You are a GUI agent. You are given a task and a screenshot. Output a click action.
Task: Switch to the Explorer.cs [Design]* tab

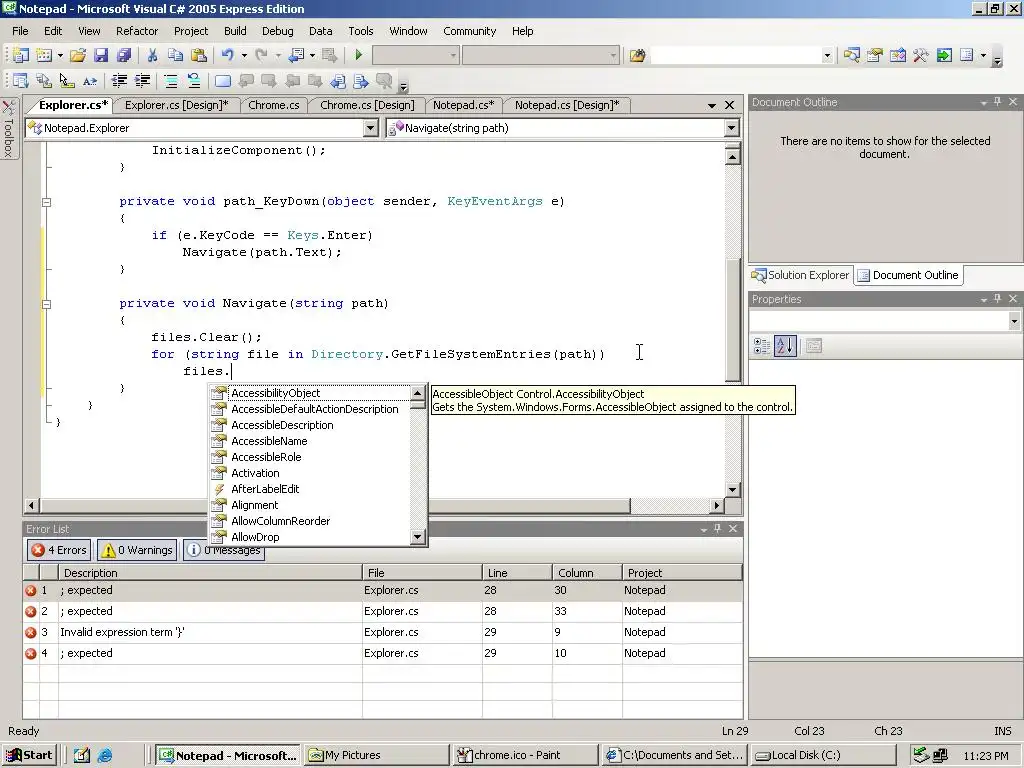click(x=176, y=105)
